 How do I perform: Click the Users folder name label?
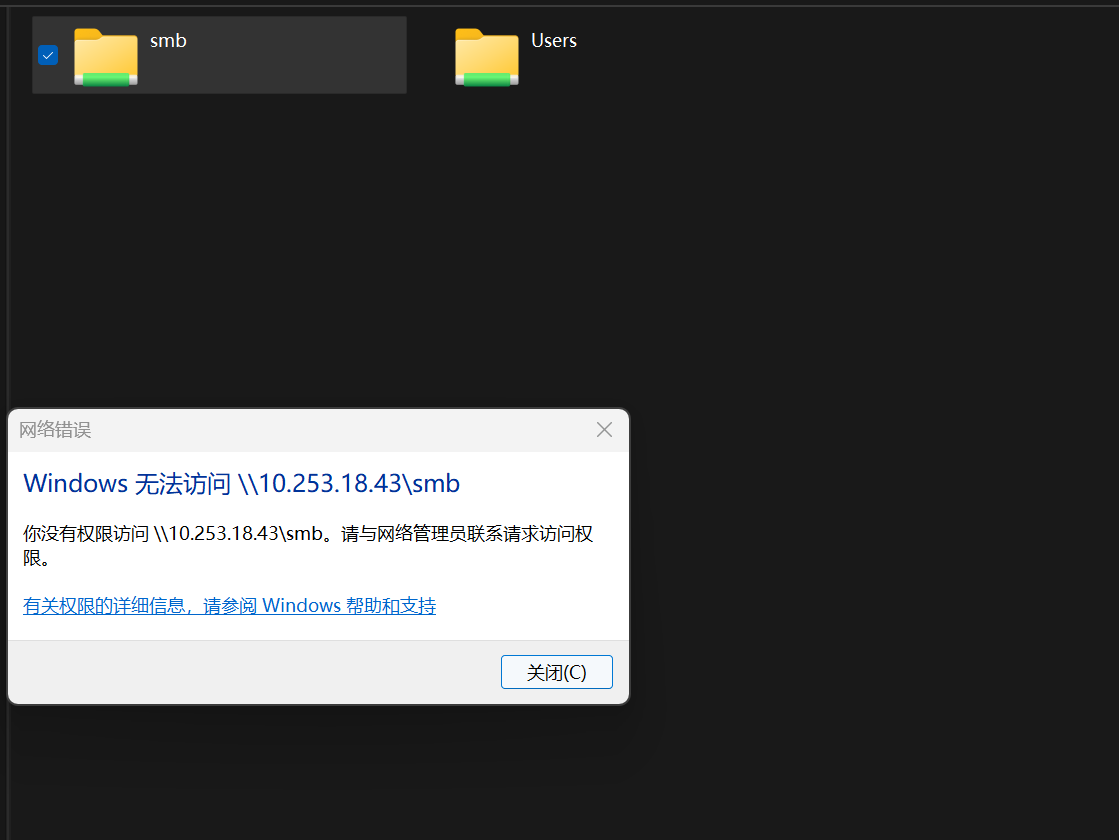[x=554, y=41]
